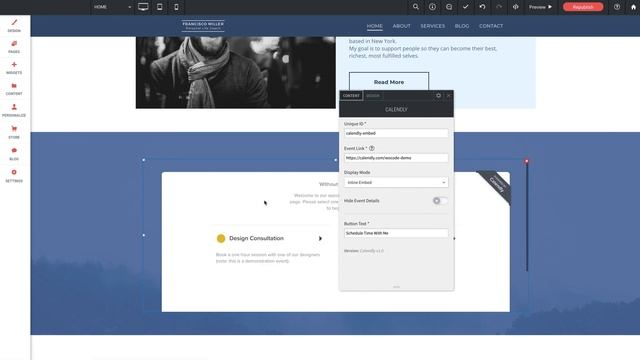This screenshot has height=360, width=640.
Task: Click the Read More button
Action: pyautogui.click(x=389, y=82)
